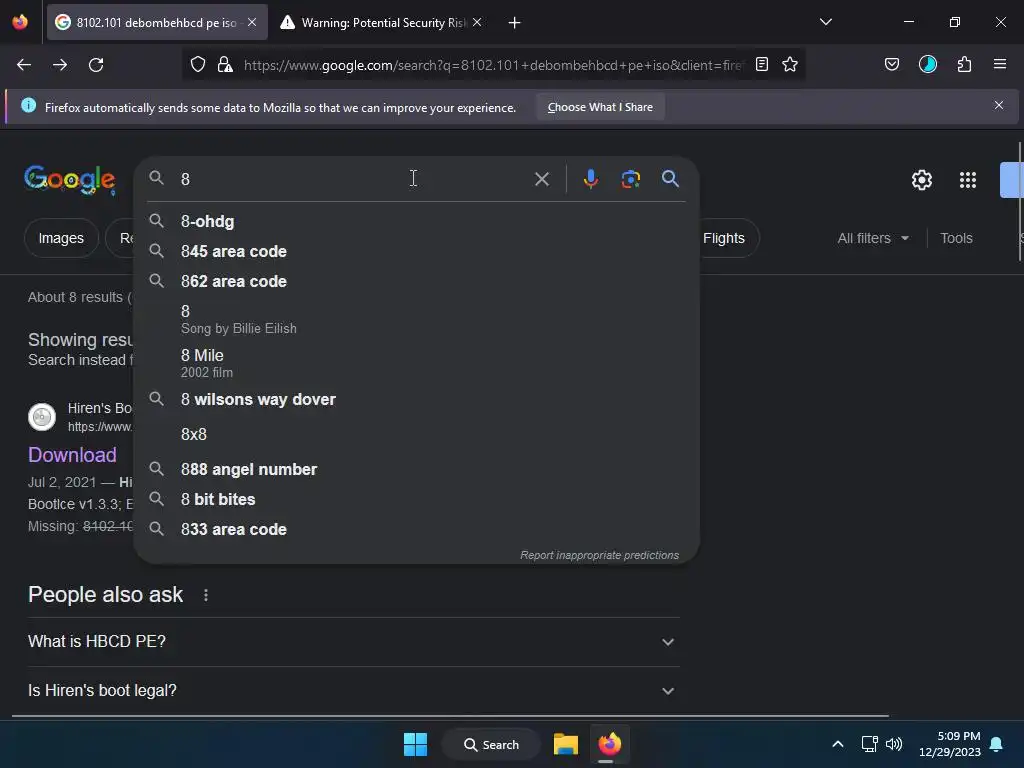Open Google quick settings gear
The height and width of the screenshot is (768, 1024).
[x=921, y=180]
